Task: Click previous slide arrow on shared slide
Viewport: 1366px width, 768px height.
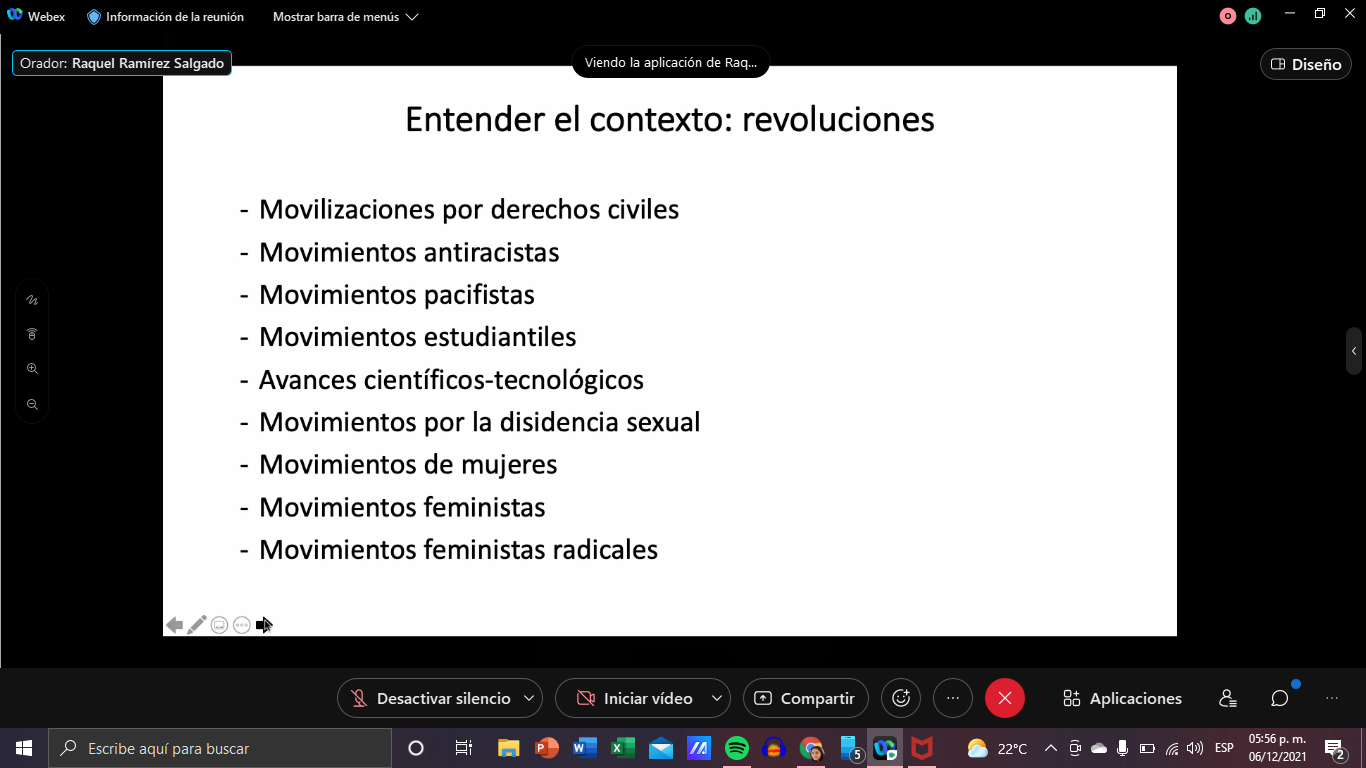Action: [174, 625]
